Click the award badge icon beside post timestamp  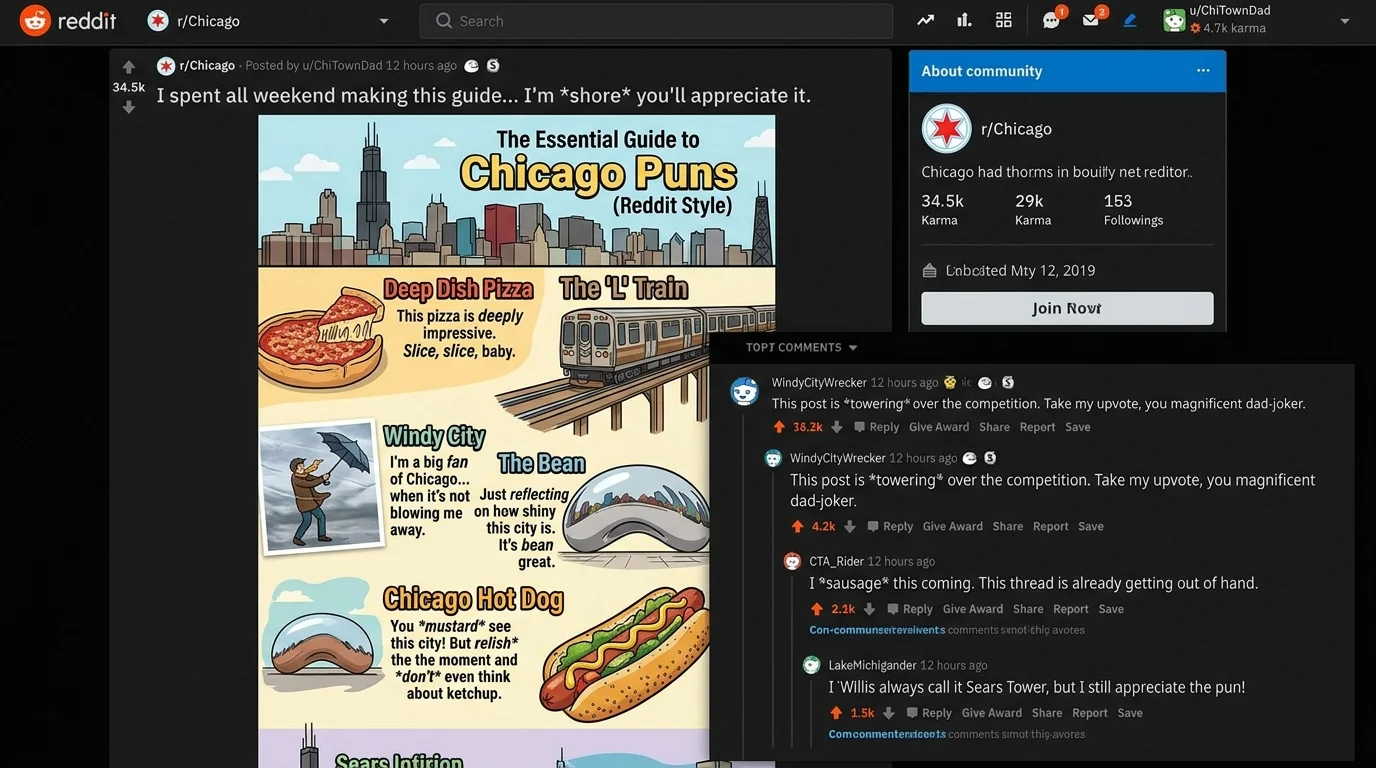472,65
